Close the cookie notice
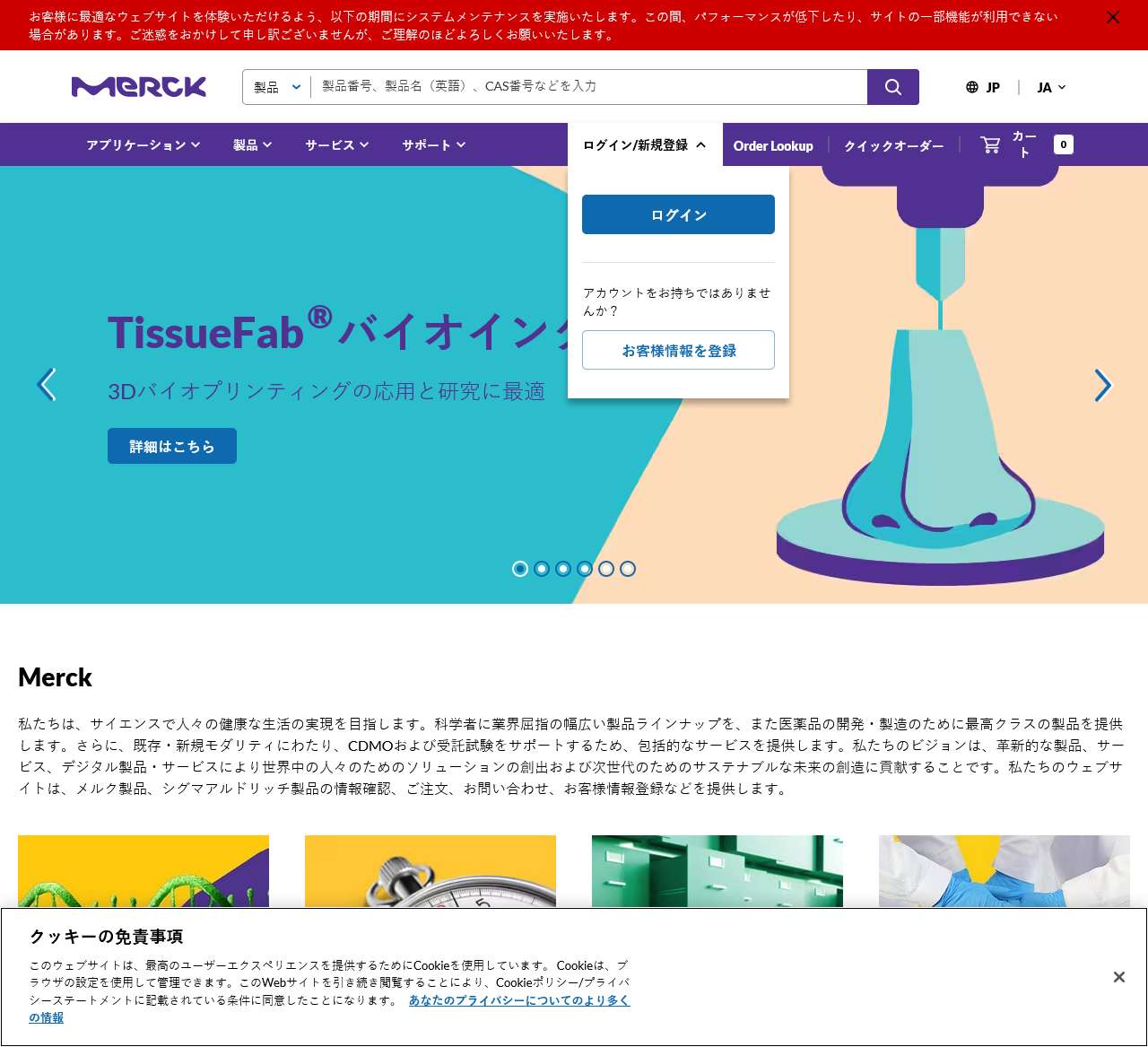This screenshot has width=1148, height=1047. point(1119,977)
